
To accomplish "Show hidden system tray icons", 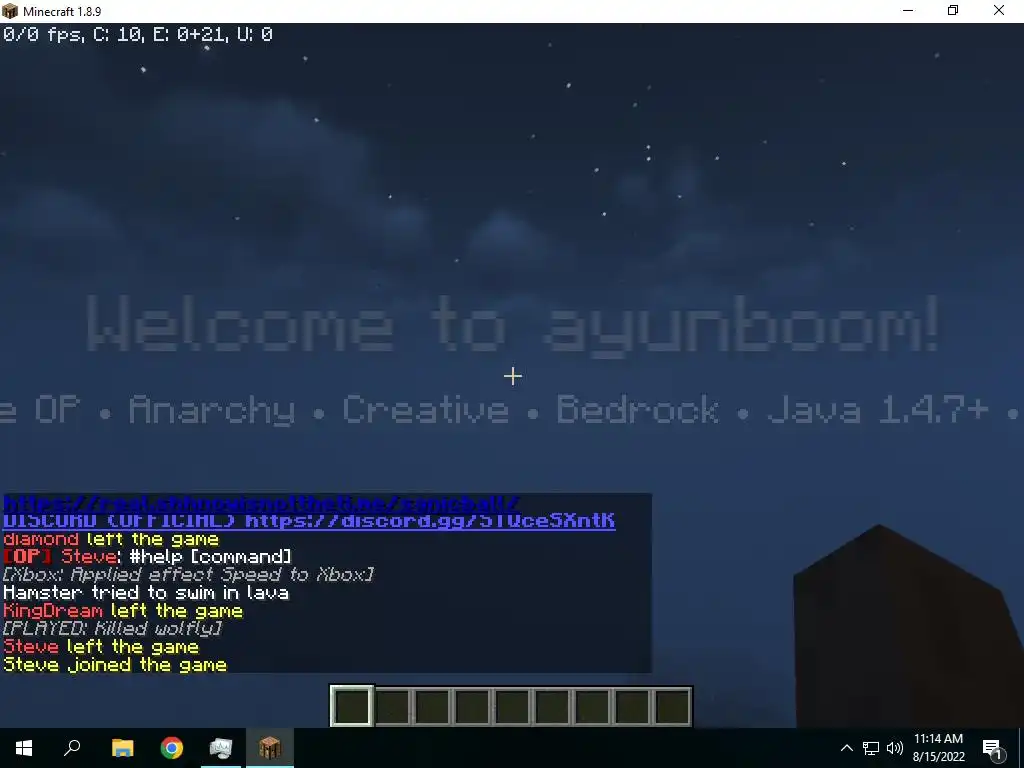I will [x=846, y=748].
